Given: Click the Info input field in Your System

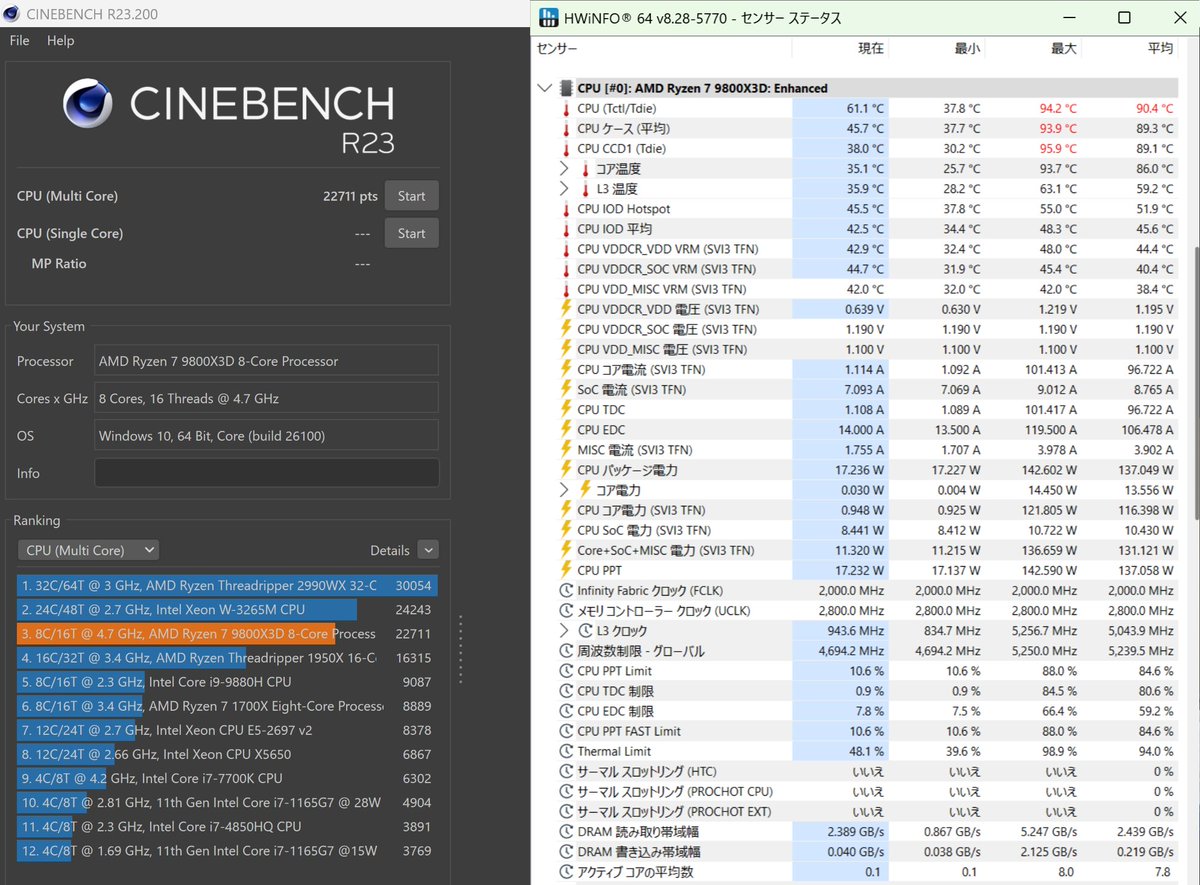Looking at the screenshot, I should pos(267,473).
